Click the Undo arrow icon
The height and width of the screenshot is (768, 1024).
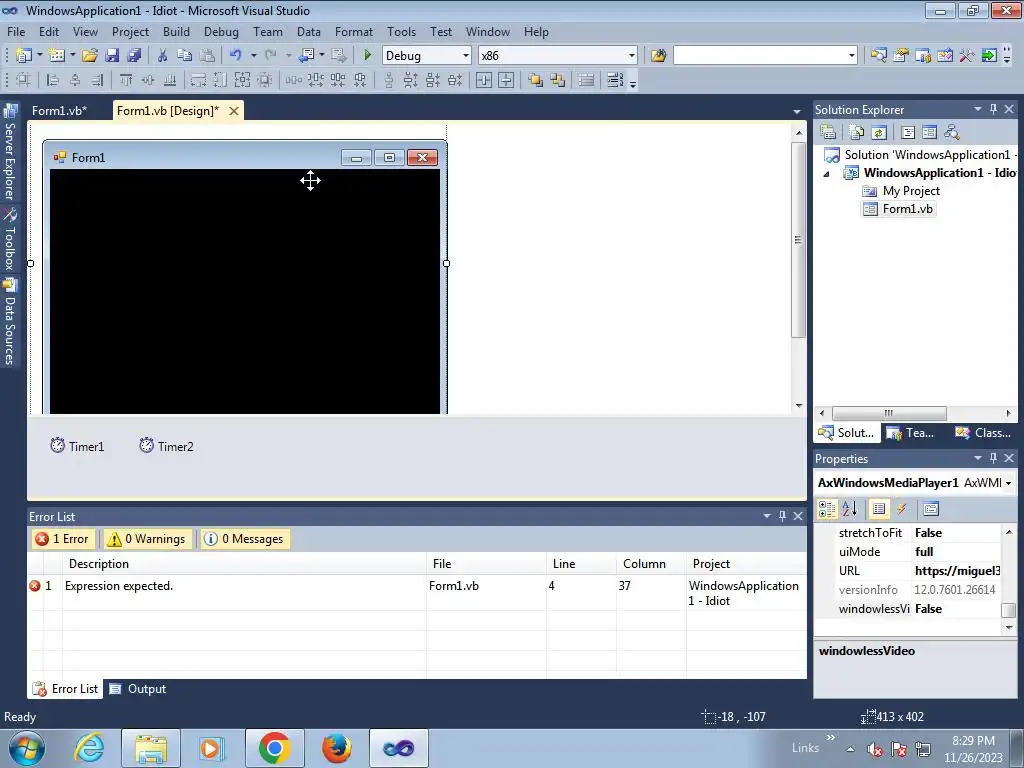[236, 56]
